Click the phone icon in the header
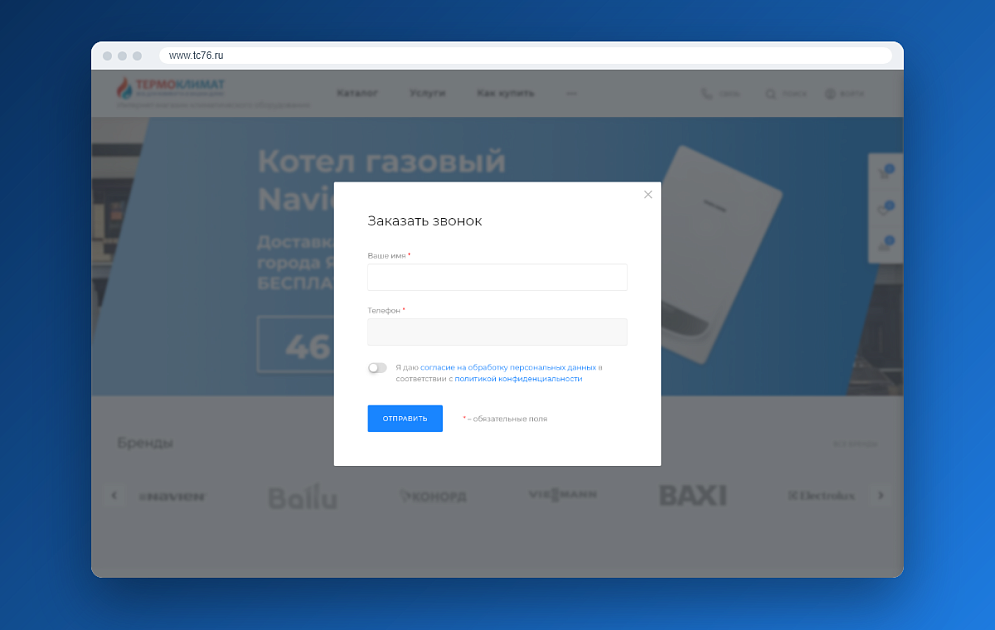The width and height of the screenshot is (995, 630). click(x=706, y=94)
